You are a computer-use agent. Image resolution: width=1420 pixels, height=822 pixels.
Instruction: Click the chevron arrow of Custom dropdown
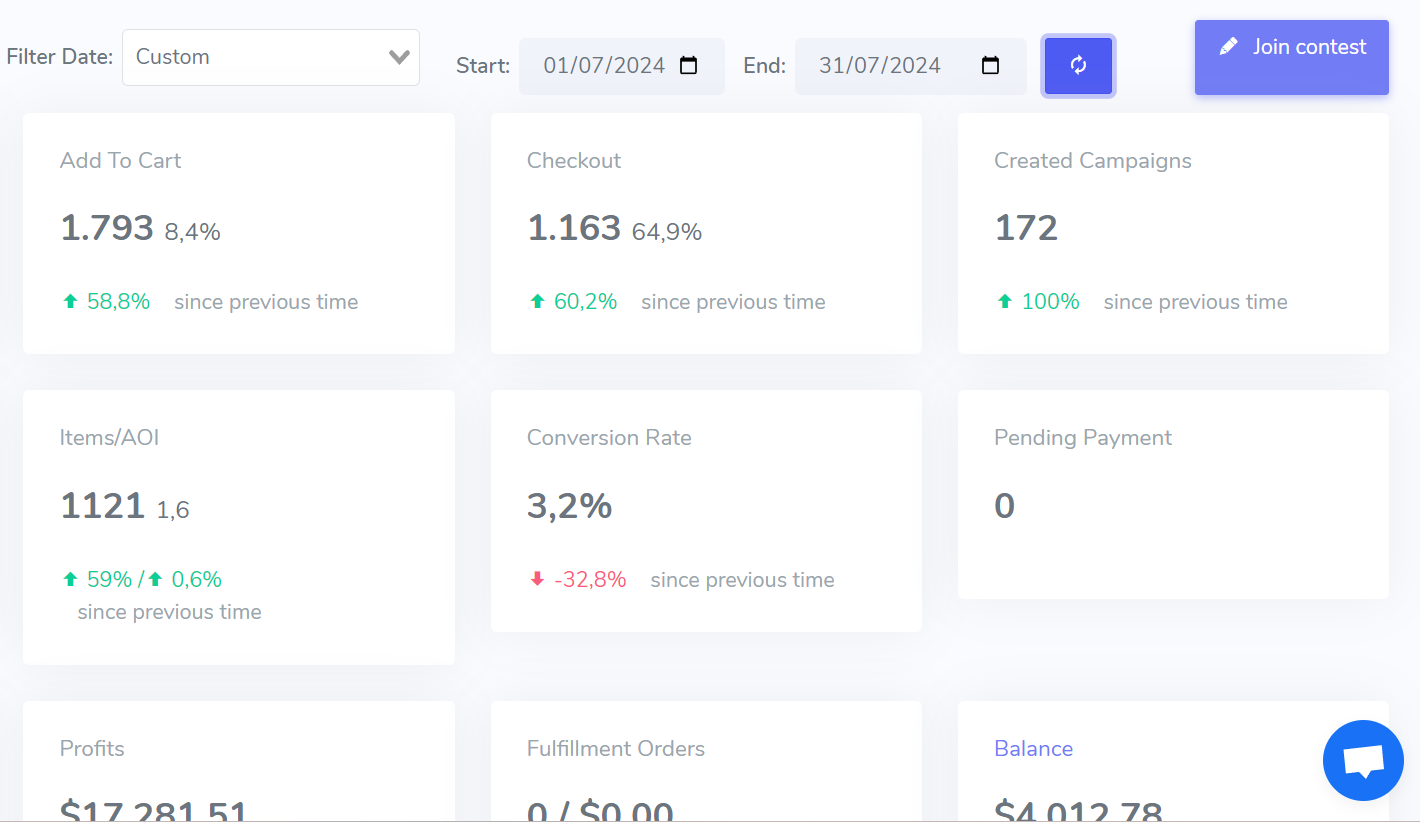tap(399, 57)
